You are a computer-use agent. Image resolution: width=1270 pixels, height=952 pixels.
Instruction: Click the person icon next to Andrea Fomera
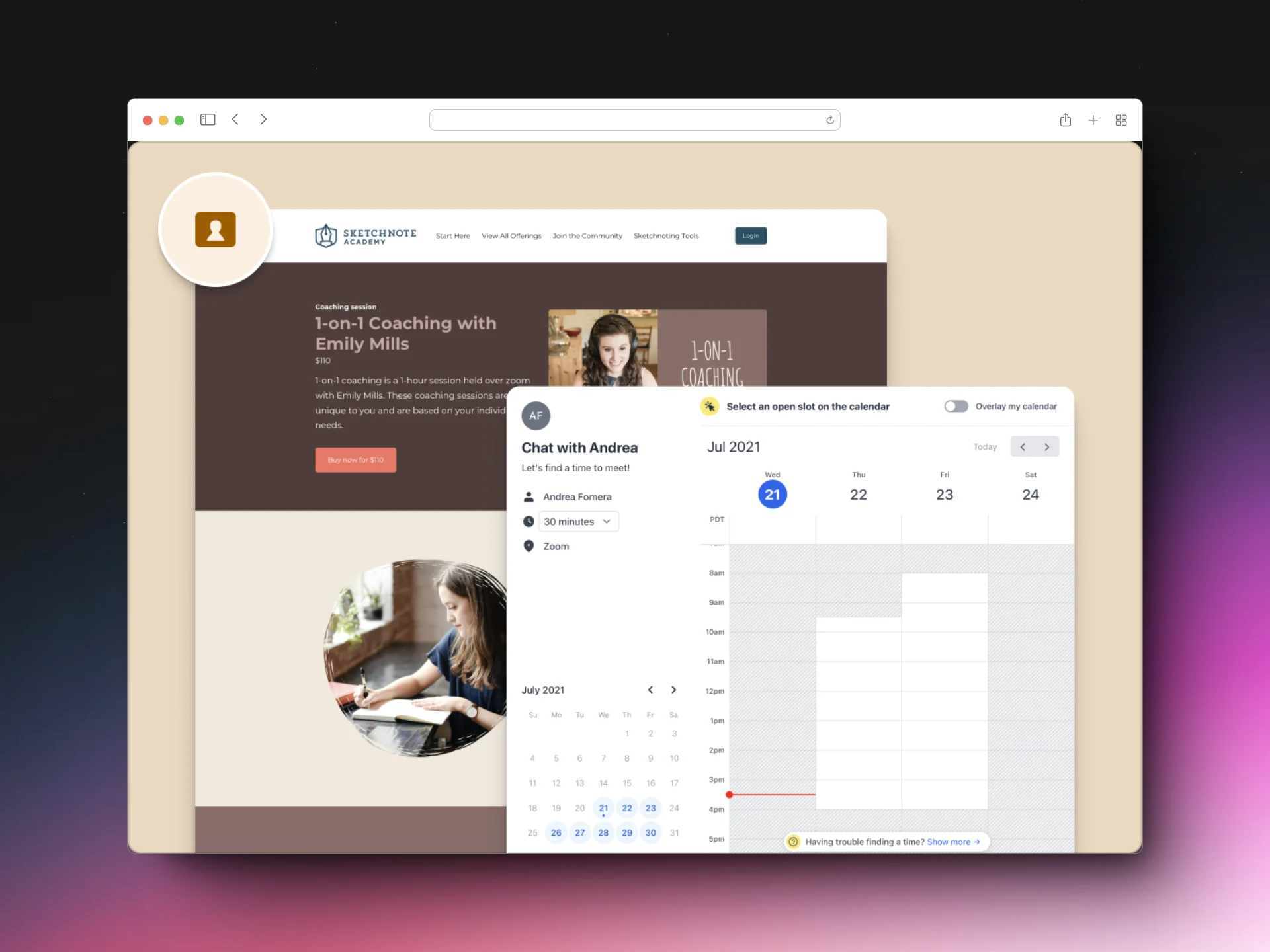528,496
